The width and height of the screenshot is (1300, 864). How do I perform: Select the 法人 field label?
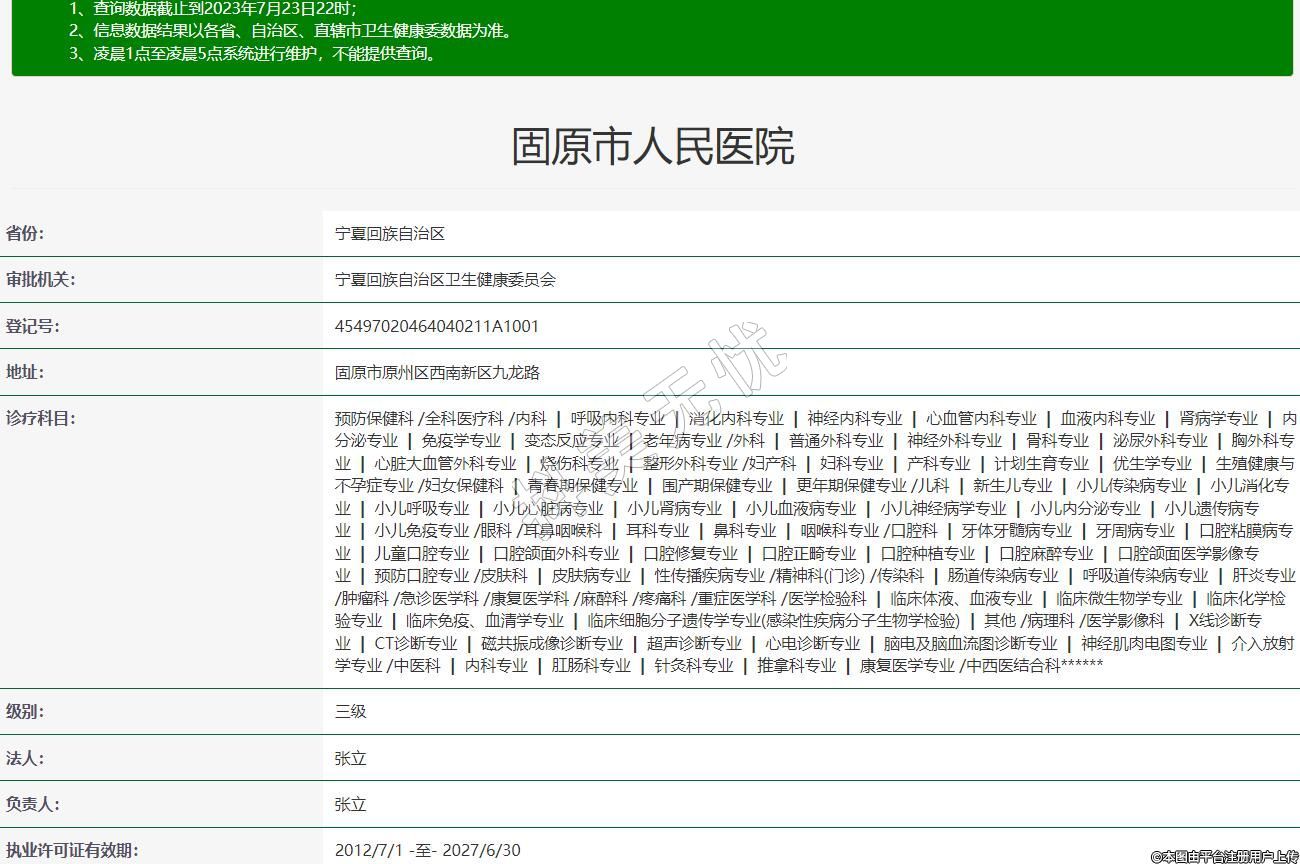[x=25, y=758]
